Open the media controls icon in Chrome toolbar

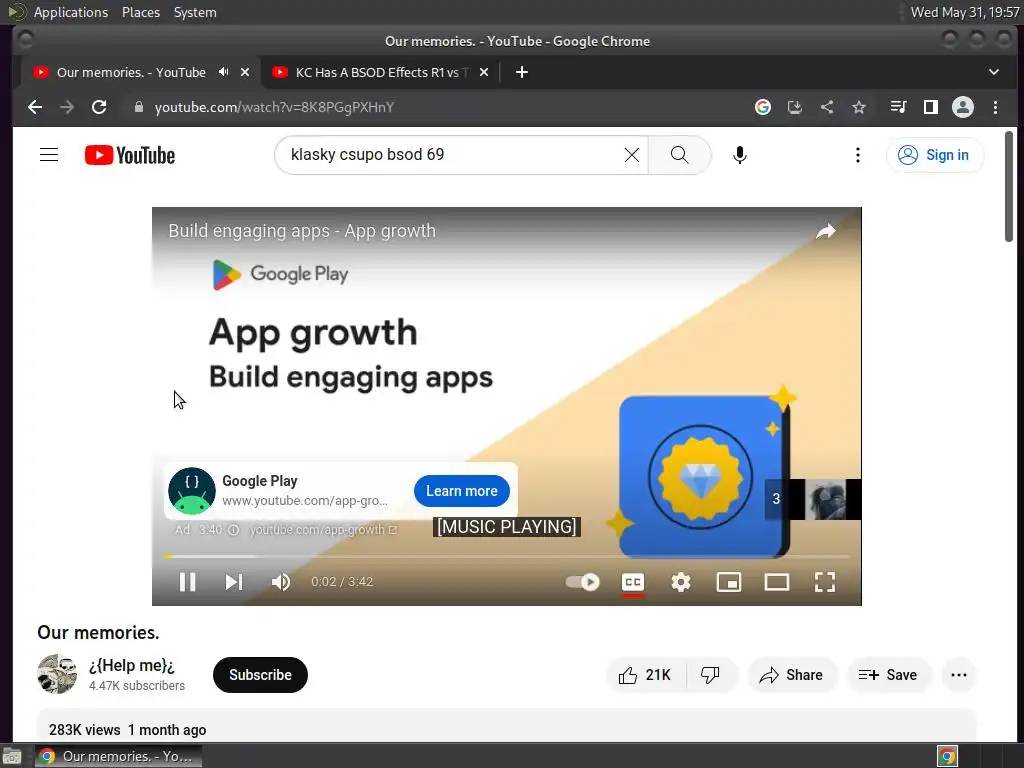tap(899, 107)
